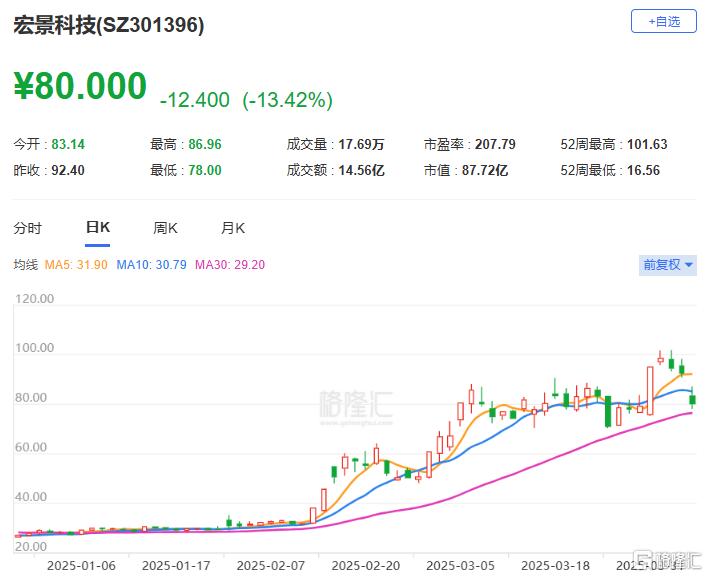Click 2025-02-20 date axis label
This screenshot has width=708, height=577.
coord(366,566)
